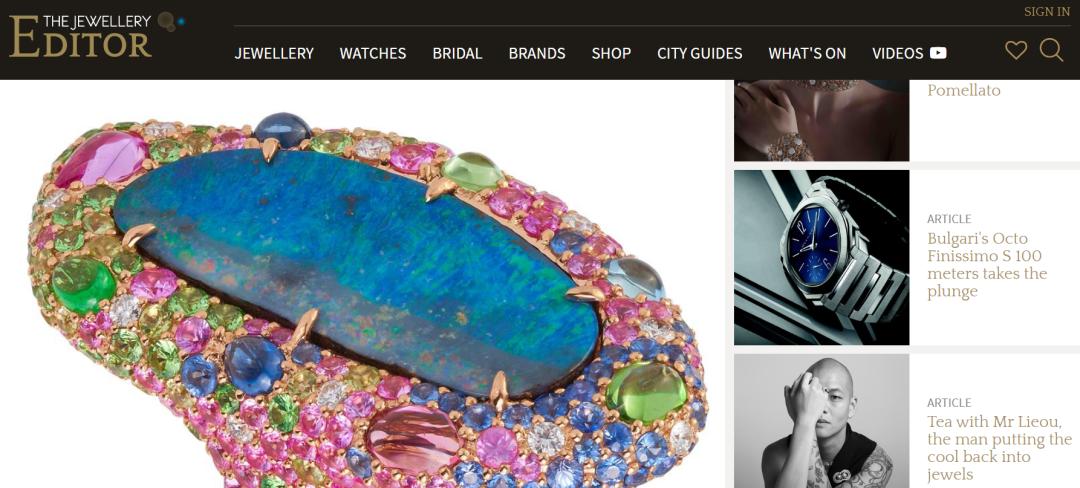This screenshot has height=488, width=1080.
Task: Open the Tea with Mr Lieou article
Action: (999, 448)
